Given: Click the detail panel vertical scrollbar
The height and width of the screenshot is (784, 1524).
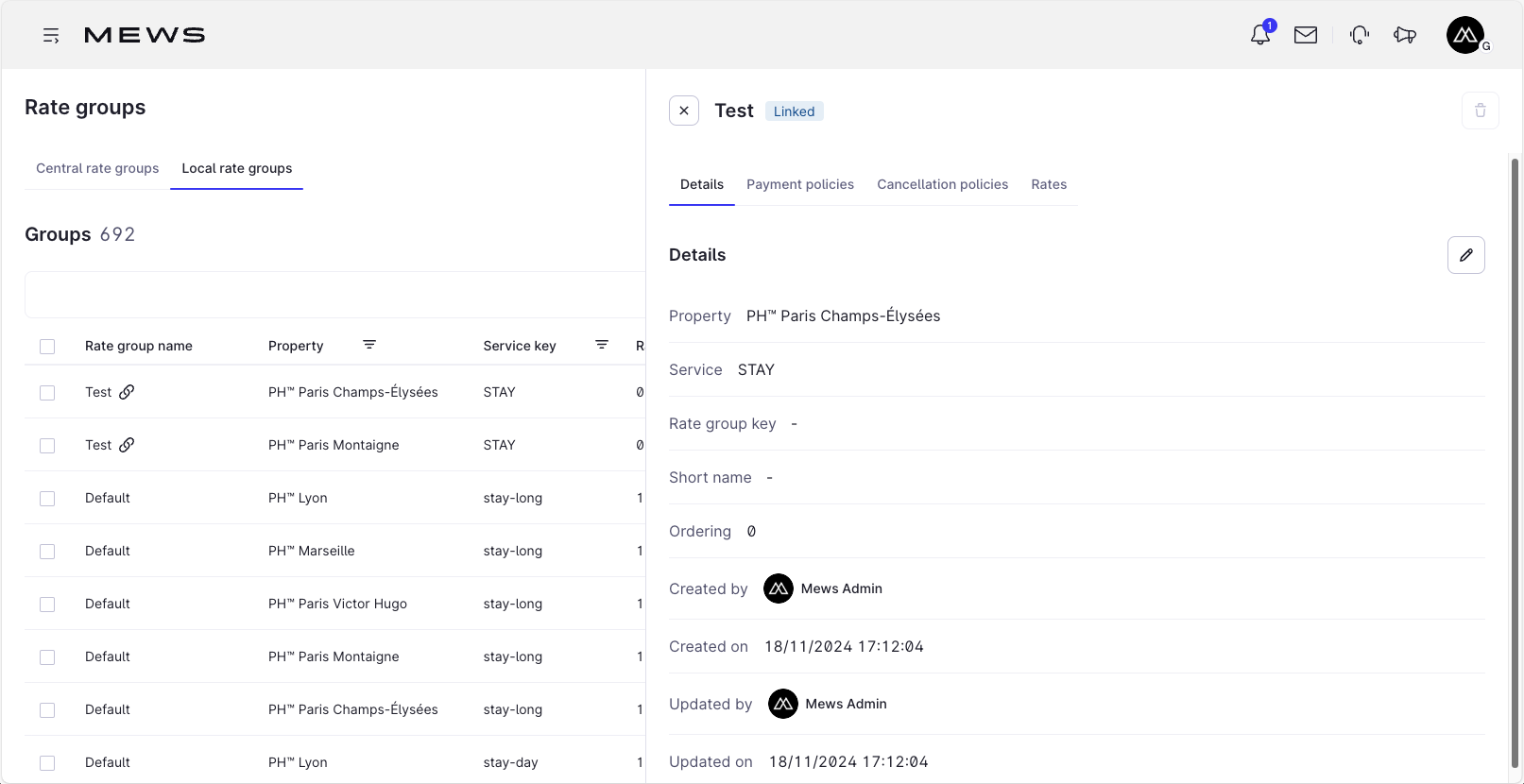Looking at the screenshot, I should pyautogui.click(x=1515, y=463).
